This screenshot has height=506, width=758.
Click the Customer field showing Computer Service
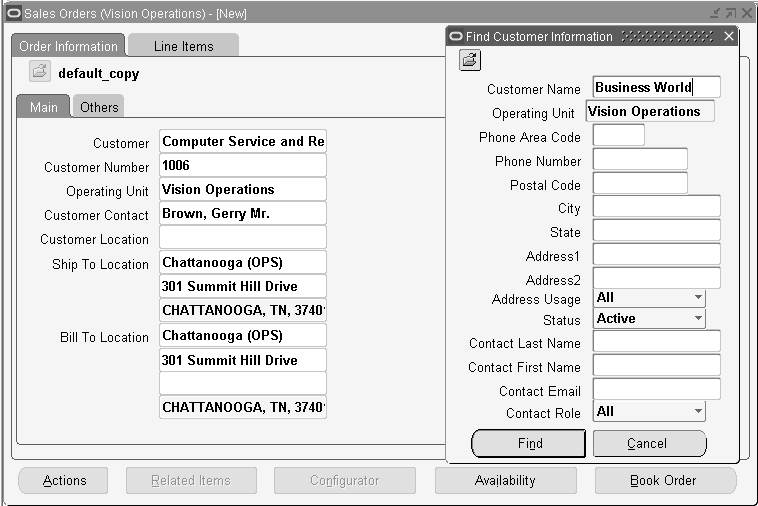(243, 141)
